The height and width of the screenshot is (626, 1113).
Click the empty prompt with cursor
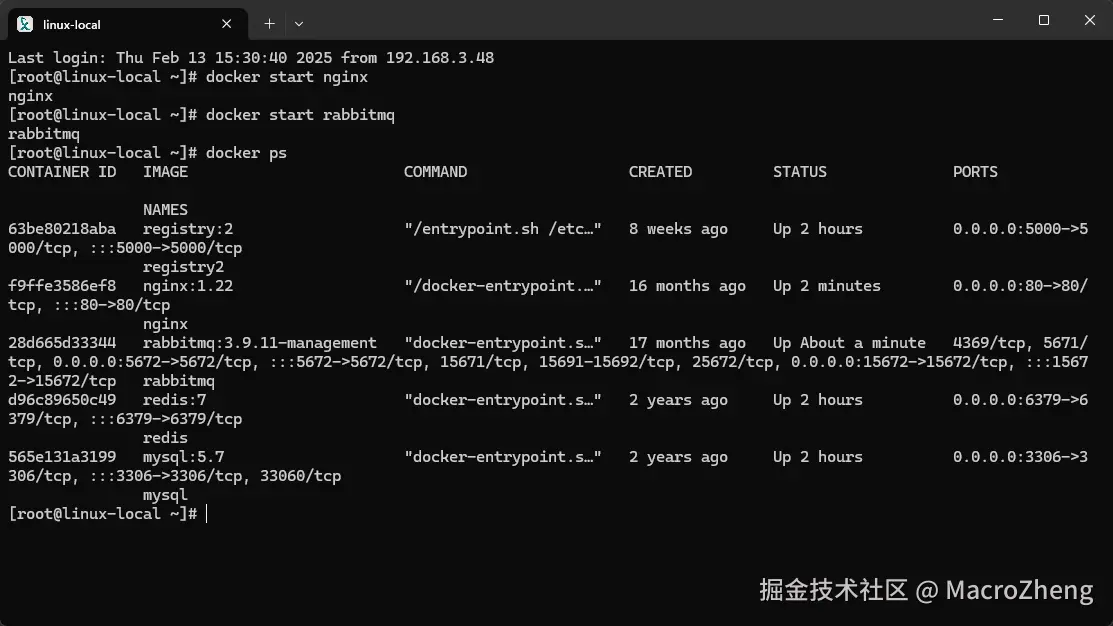[107, 514]
